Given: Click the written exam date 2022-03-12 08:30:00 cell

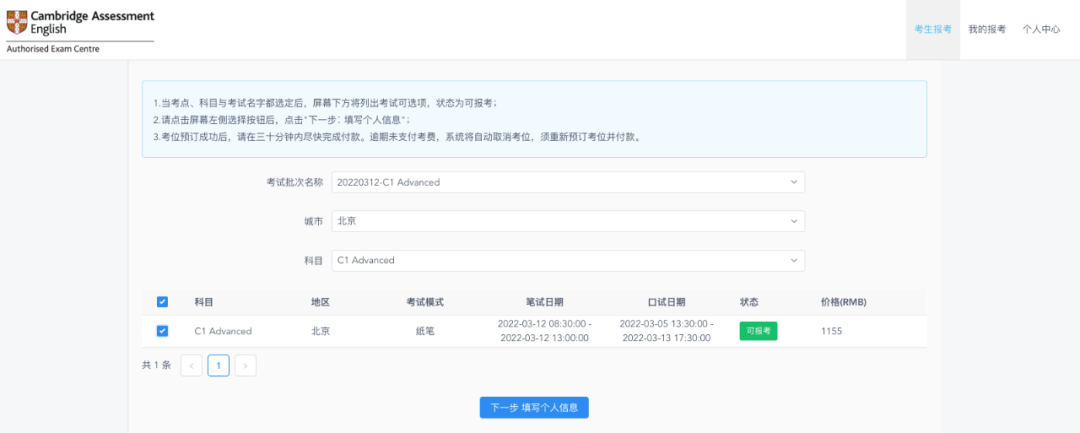Looking at the screenshot, I should coord(544,331).
